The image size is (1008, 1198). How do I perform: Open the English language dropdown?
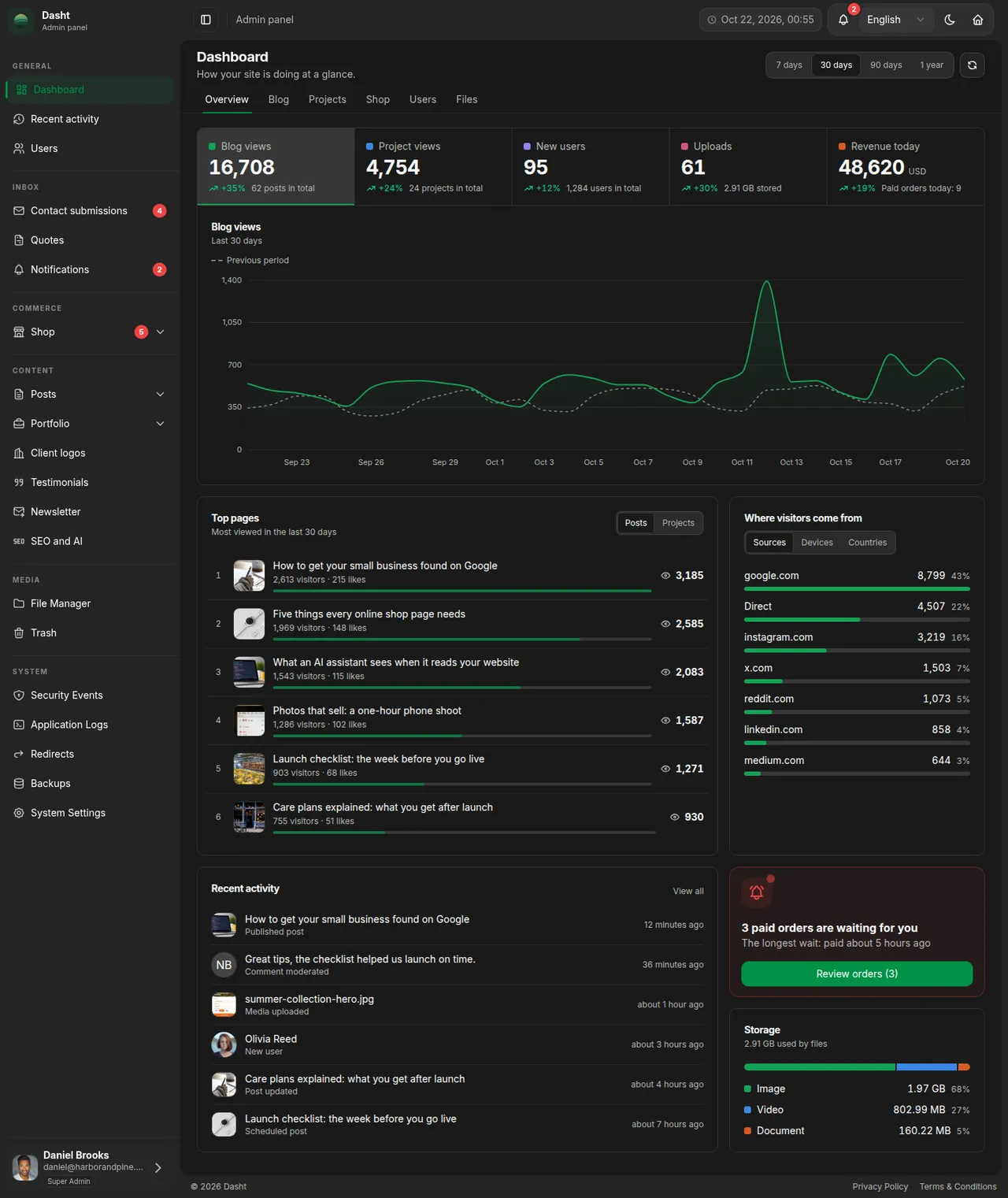click(x=895, y=20)
